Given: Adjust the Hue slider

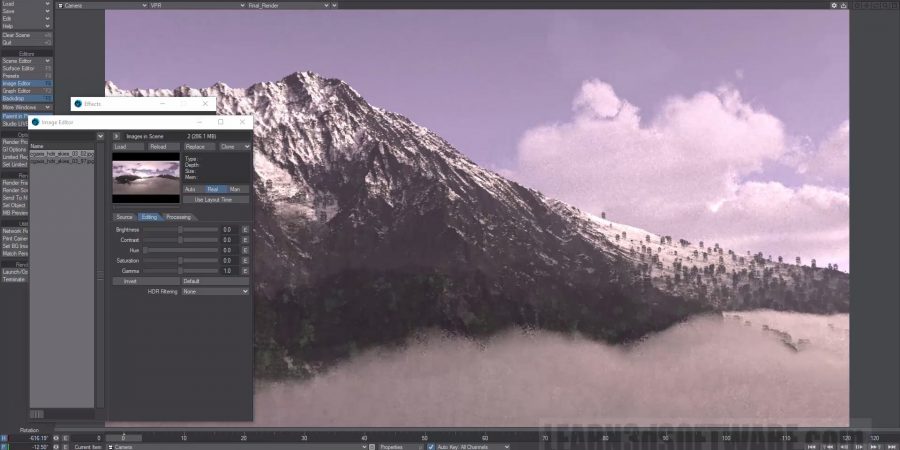Looking at the screenshot, I should point(180,250).
